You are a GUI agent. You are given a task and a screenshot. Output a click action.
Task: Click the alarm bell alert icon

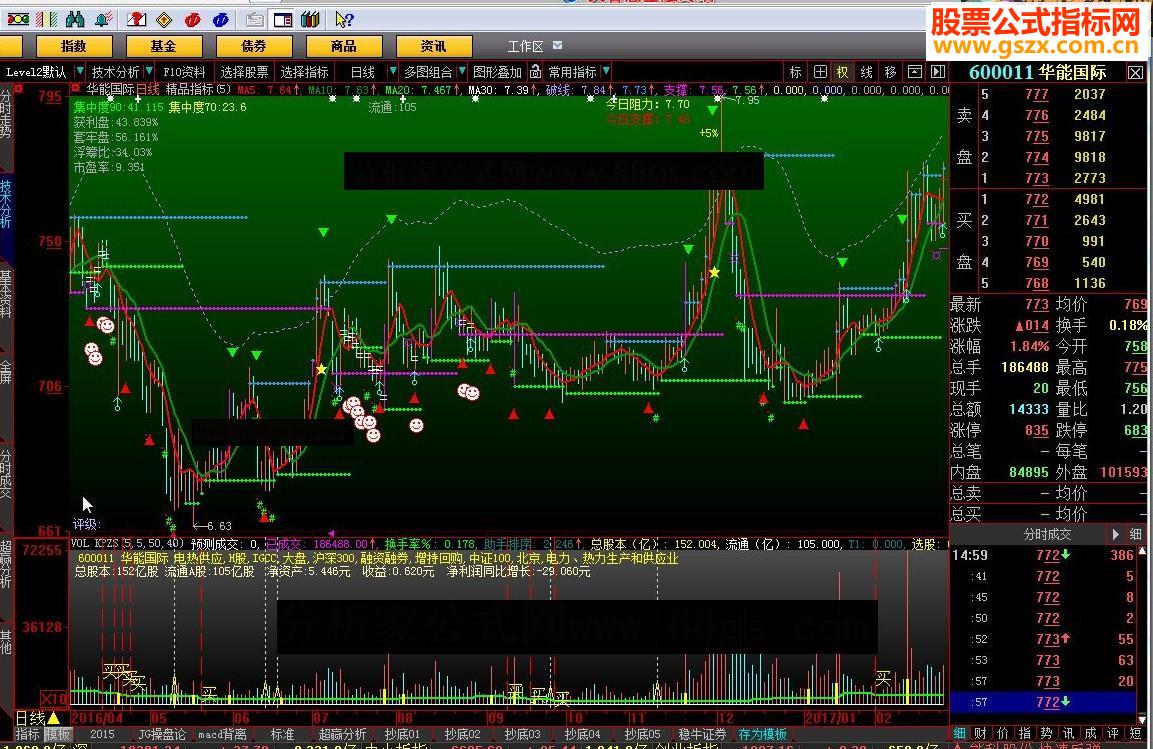point(103,18)
